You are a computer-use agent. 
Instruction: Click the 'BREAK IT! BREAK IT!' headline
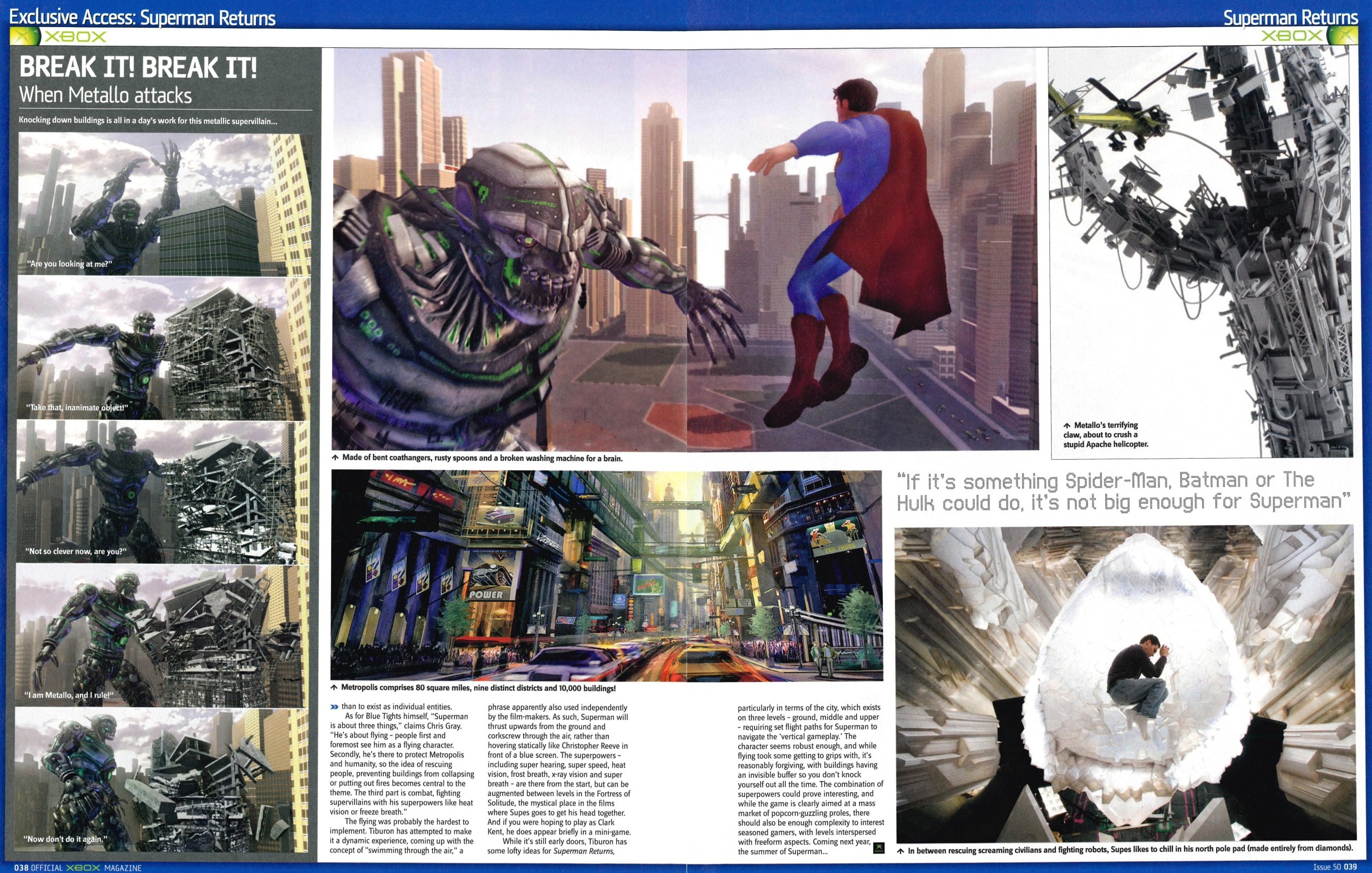pos(138,68)
